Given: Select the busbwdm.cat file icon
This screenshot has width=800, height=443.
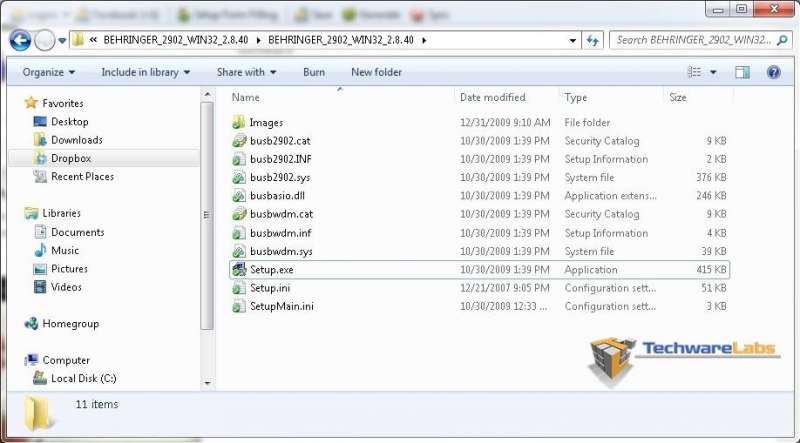Looking at the screenshot, I should [x=239, y=214].
